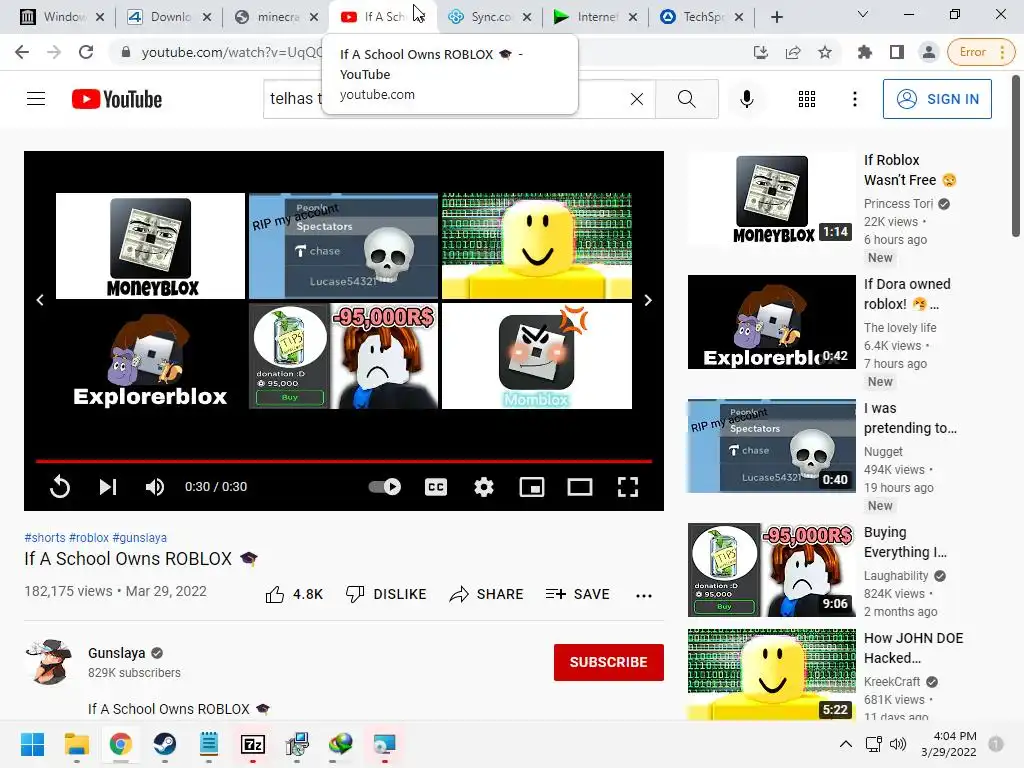Share this page icon in address bar

tap(793, 52)
